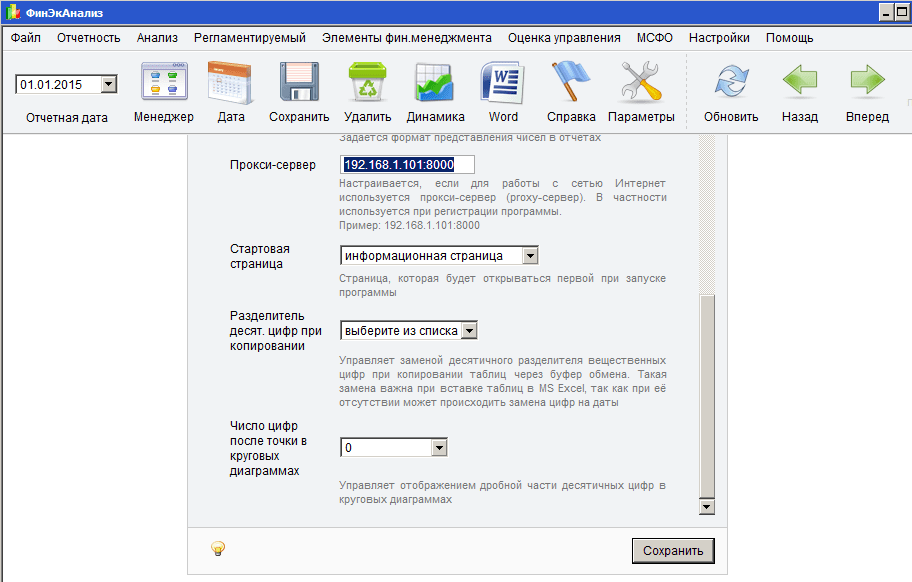Open the Помощь menu
Image resolution: width=912 pixels, height=582 pixels.
(789, 38)
